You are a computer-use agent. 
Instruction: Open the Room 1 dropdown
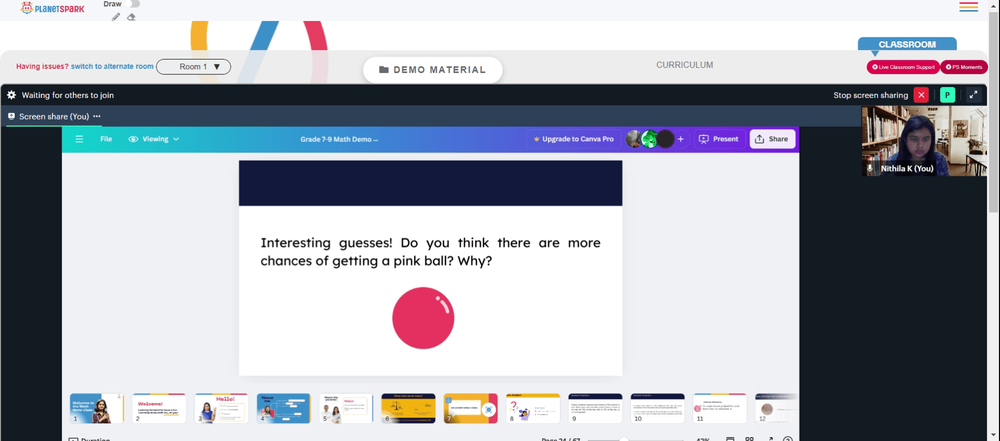(193, 66)
